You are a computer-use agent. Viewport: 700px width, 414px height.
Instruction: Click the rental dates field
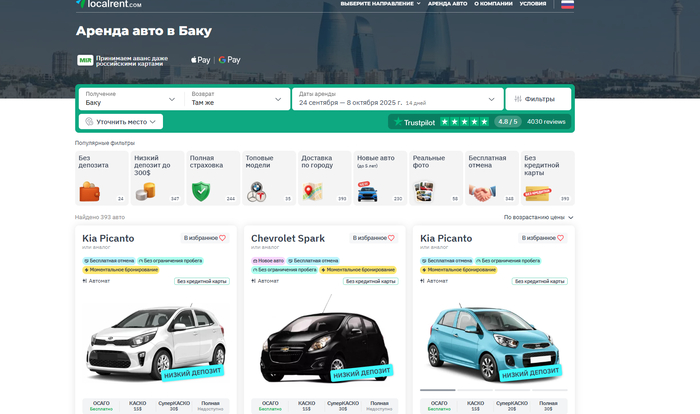coord(396,99)
